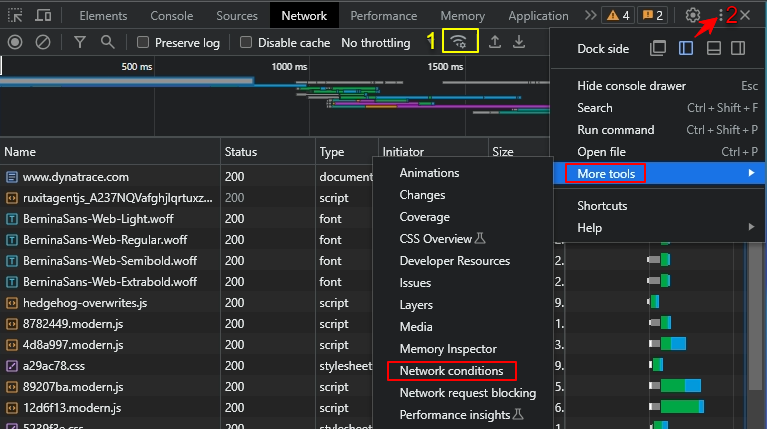This screenshot has height=429, width=767.
Task: Expand the Help submenu
Action: (x=590, y=227)
